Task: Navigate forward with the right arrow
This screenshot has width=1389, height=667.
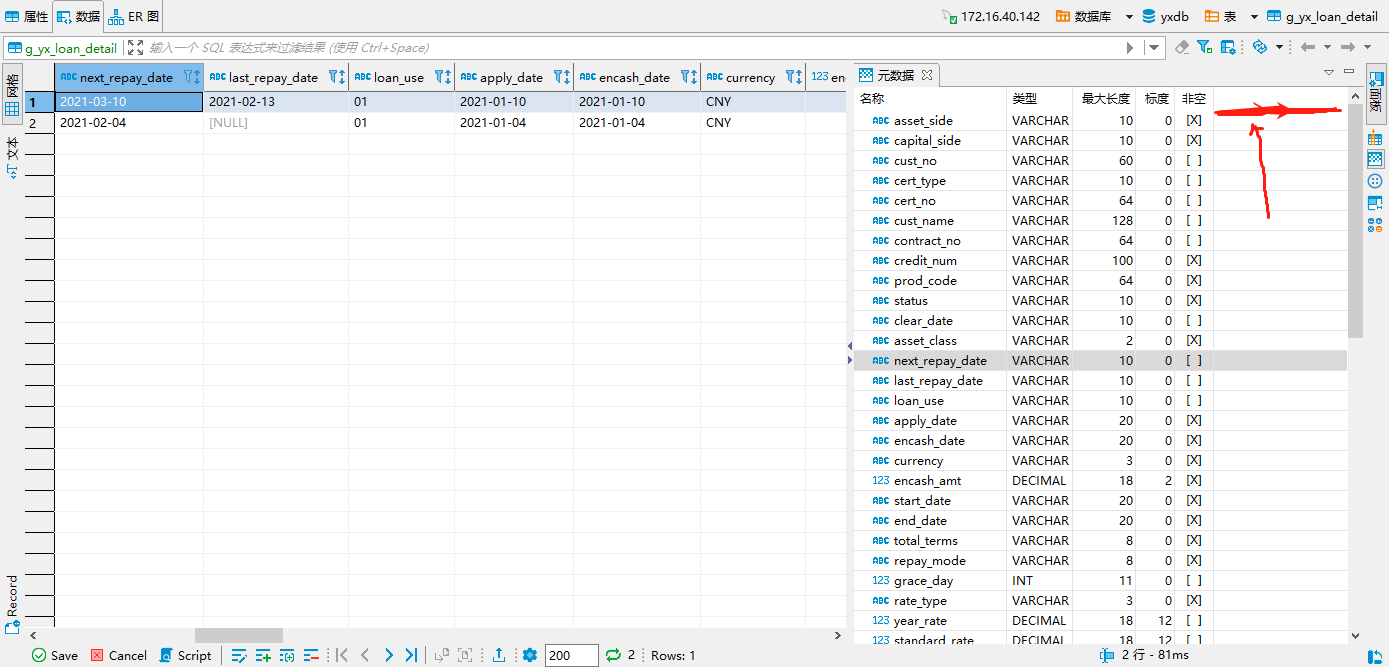Action: [1347, 47]
